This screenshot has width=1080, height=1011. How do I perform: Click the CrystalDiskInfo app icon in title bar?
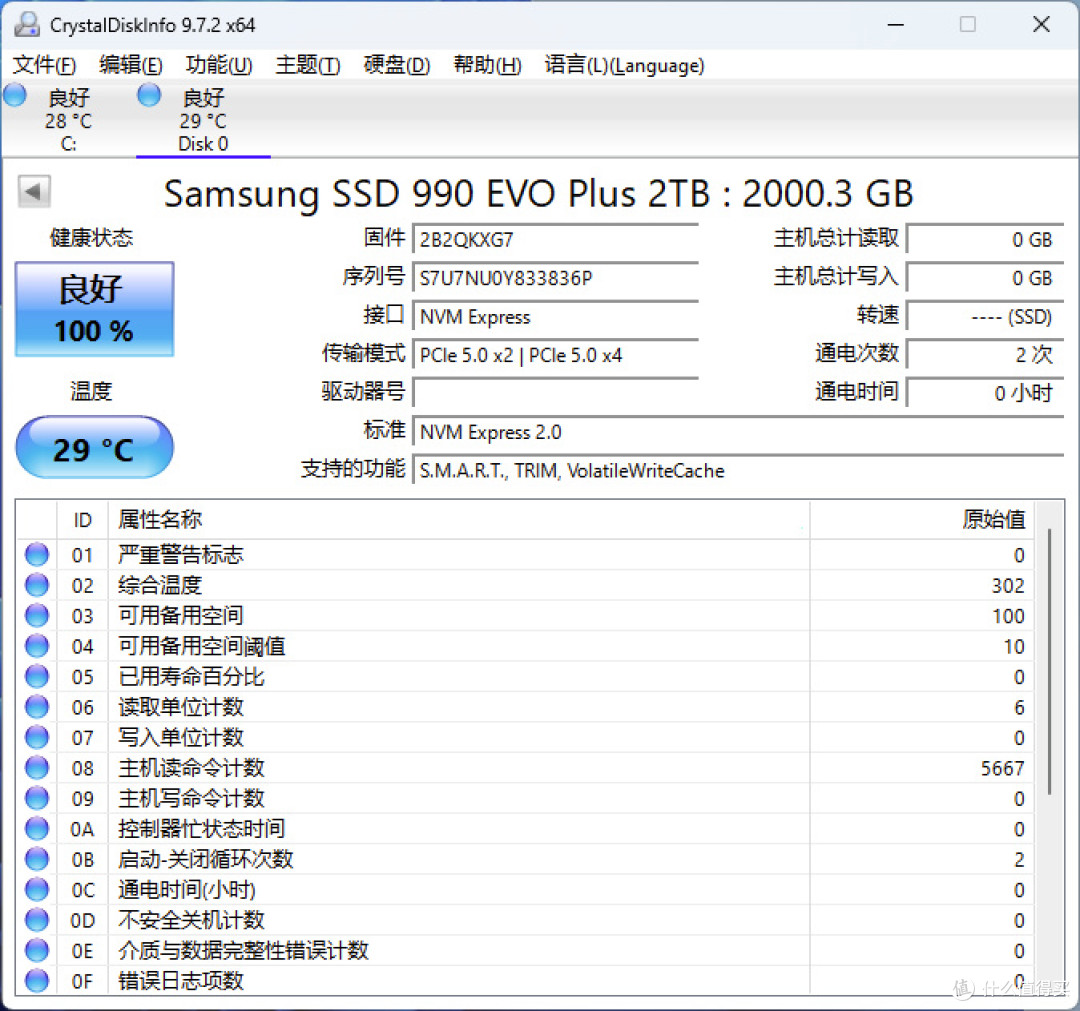click(27, 25)
